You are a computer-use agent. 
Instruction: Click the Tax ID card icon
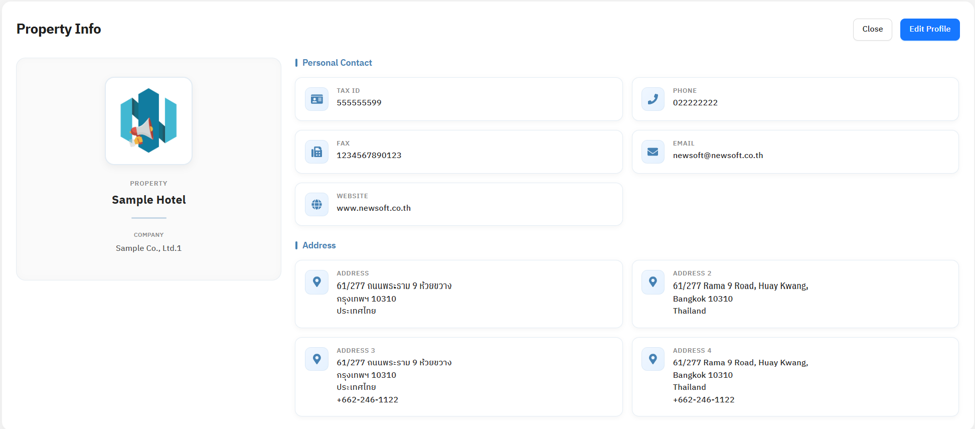(317, 99)
